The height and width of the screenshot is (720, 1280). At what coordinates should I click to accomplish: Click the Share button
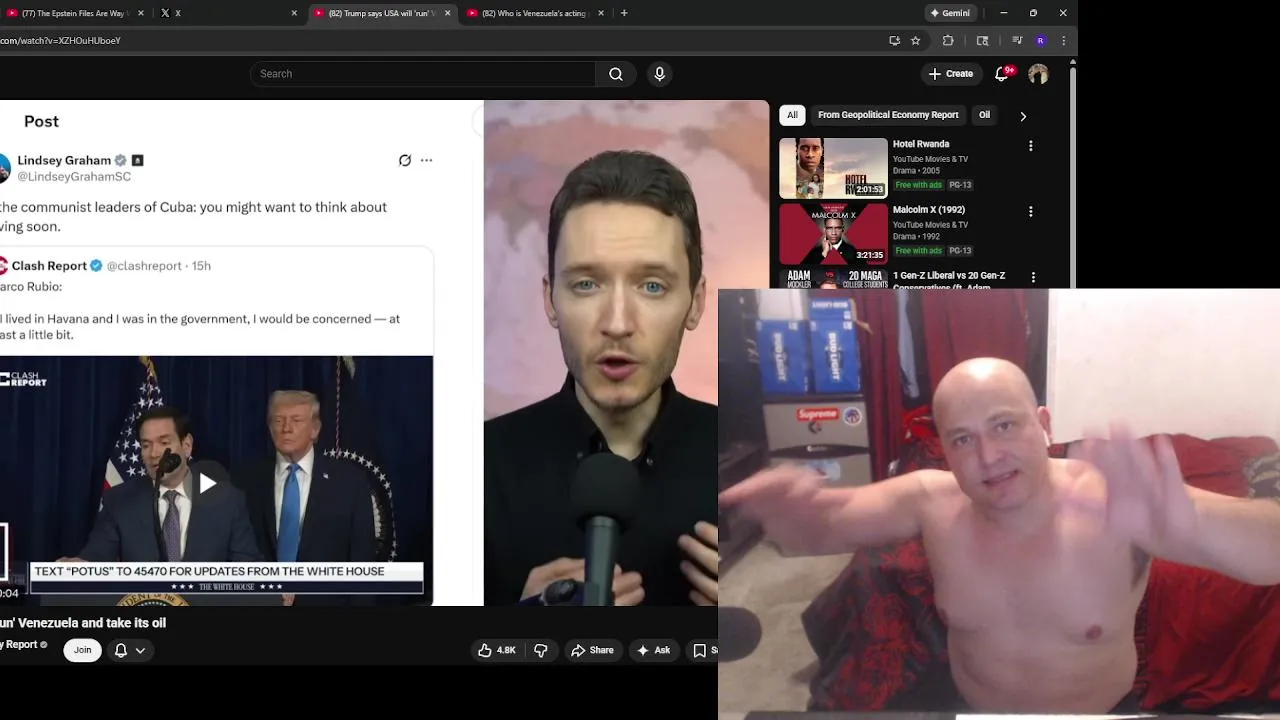tap(592, 650)
